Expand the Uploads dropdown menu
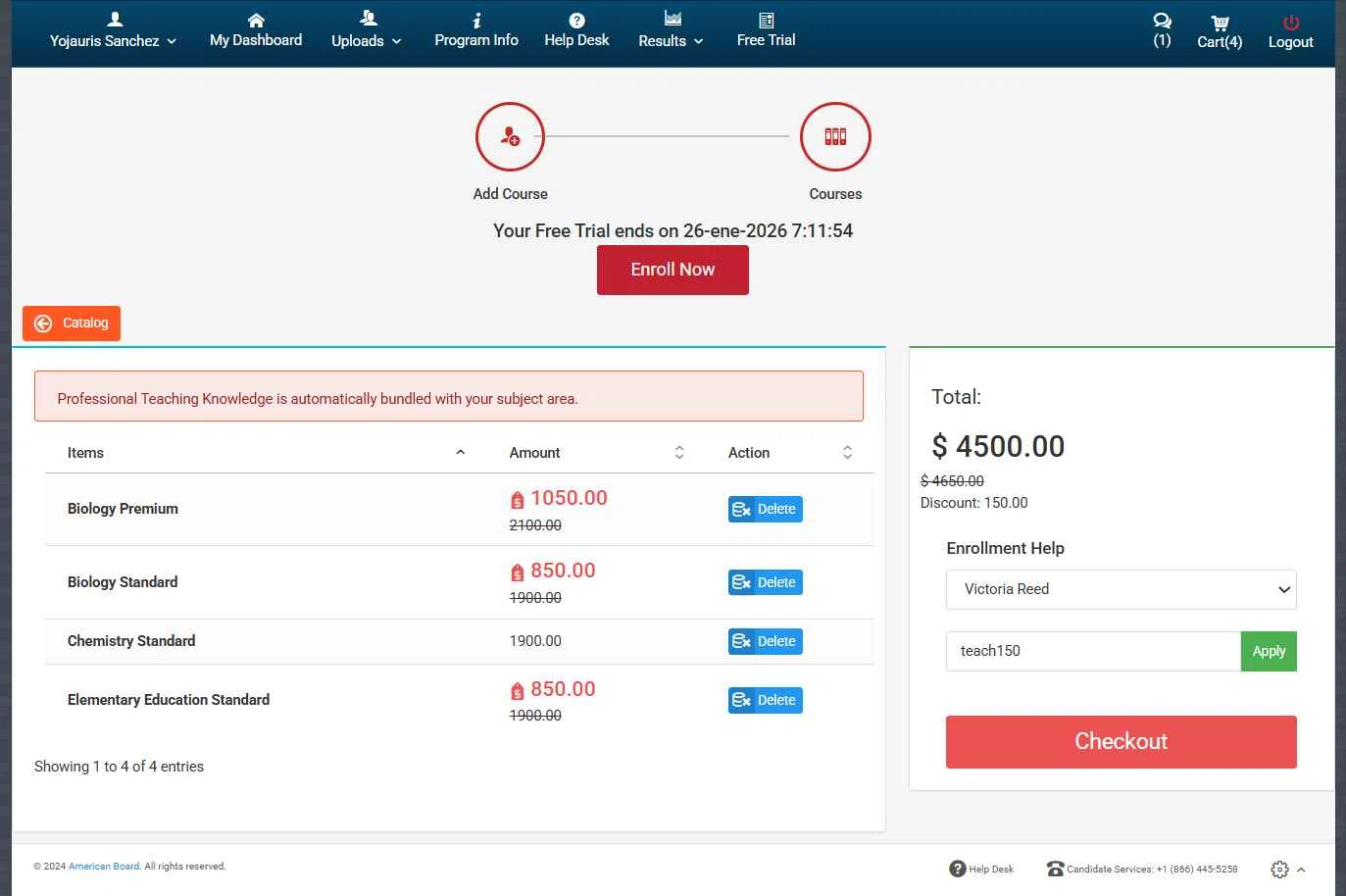1346x896 pixels. (x=367, y=41)
